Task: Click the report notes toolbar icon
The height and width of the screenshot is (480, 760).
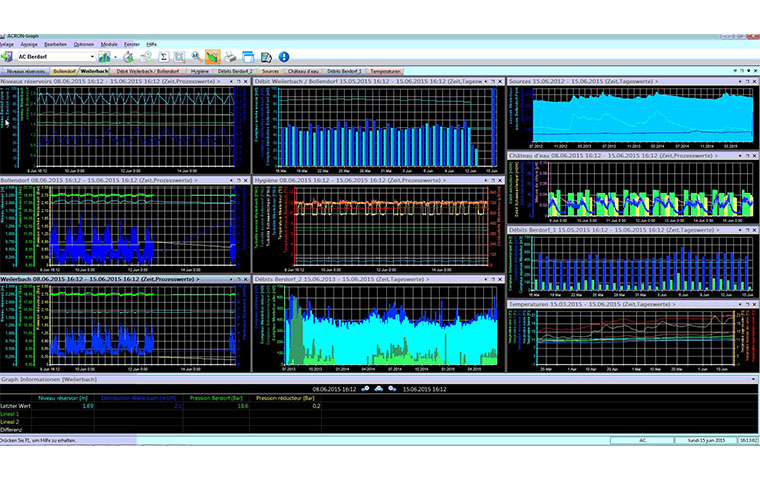Action: click(266, 57)
